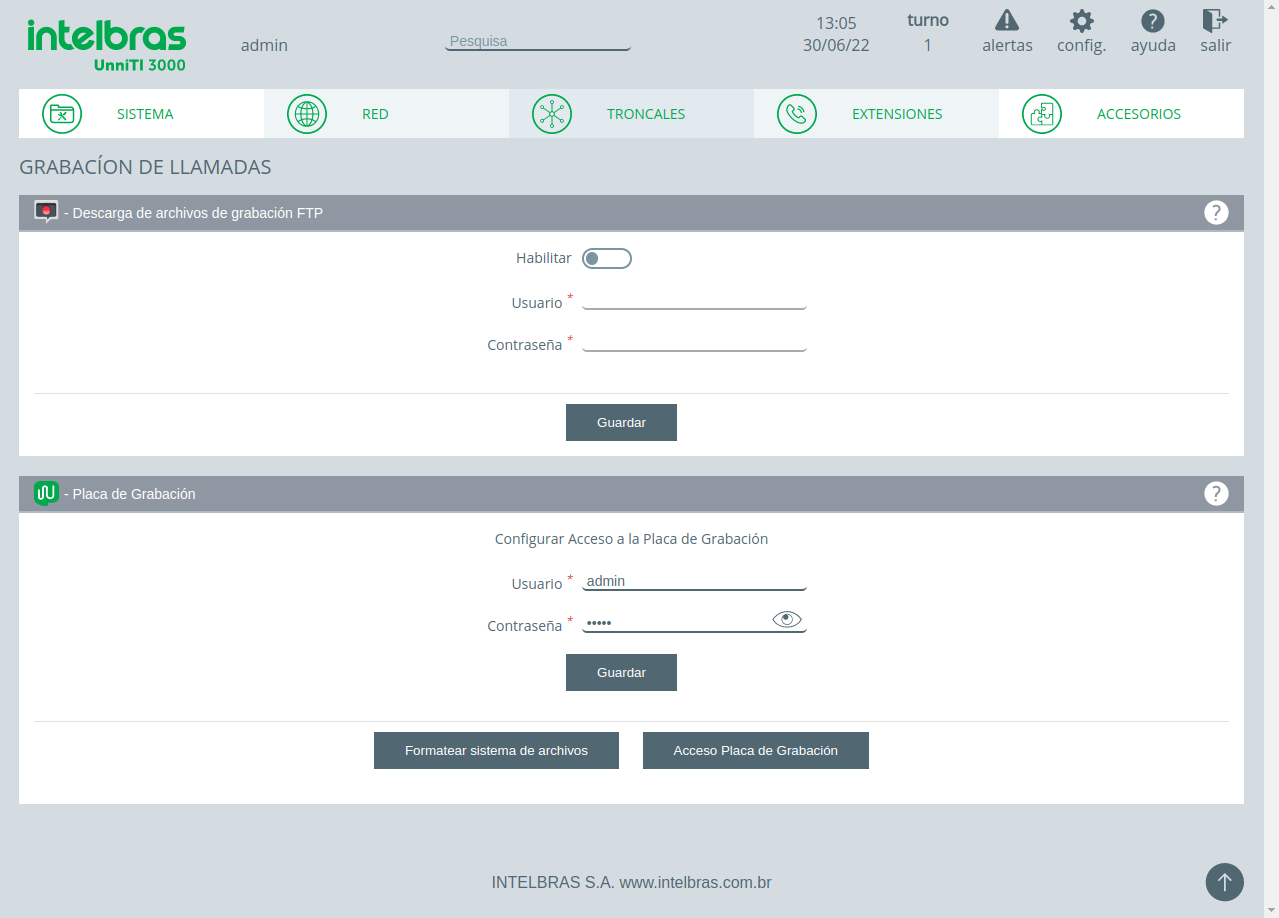Log out with the salir icon
The image size is (1279, 918).
pos(1215,20)
